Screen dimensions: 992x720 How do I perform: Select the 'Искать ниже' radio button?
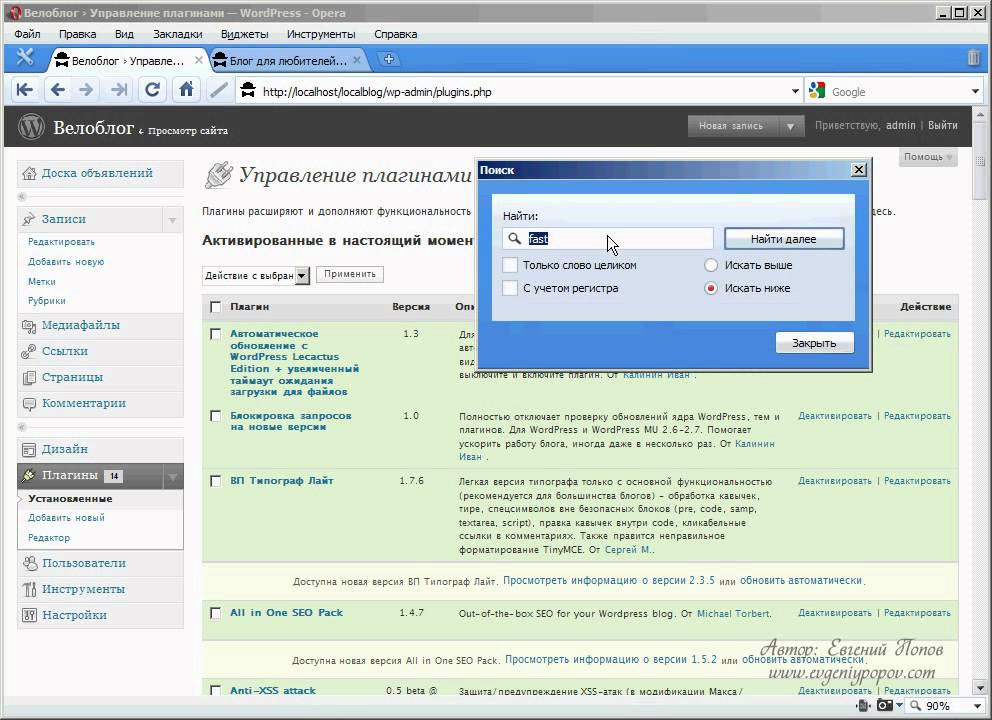click(711, 288)
